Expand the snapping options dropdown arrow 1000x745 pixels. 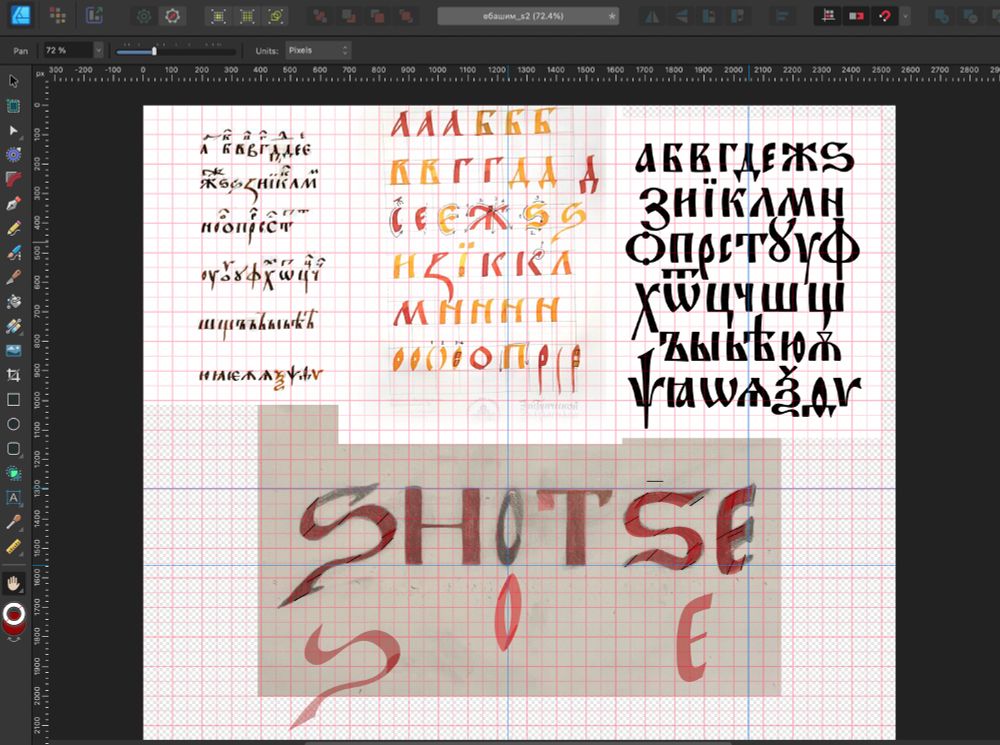[906, 15]
